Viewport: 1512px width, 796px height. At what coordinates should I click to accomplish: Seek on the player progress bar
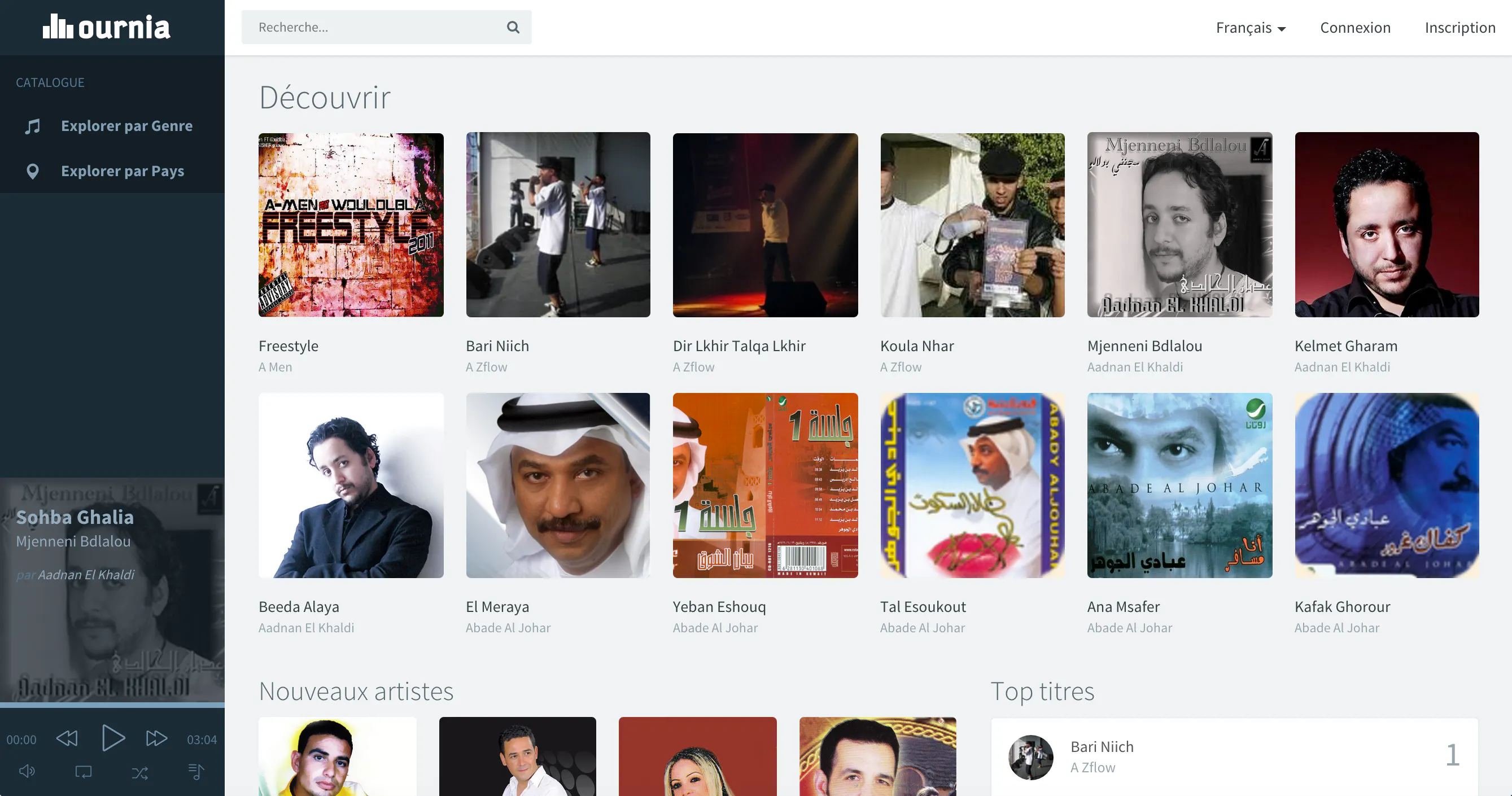click(112, 705)
